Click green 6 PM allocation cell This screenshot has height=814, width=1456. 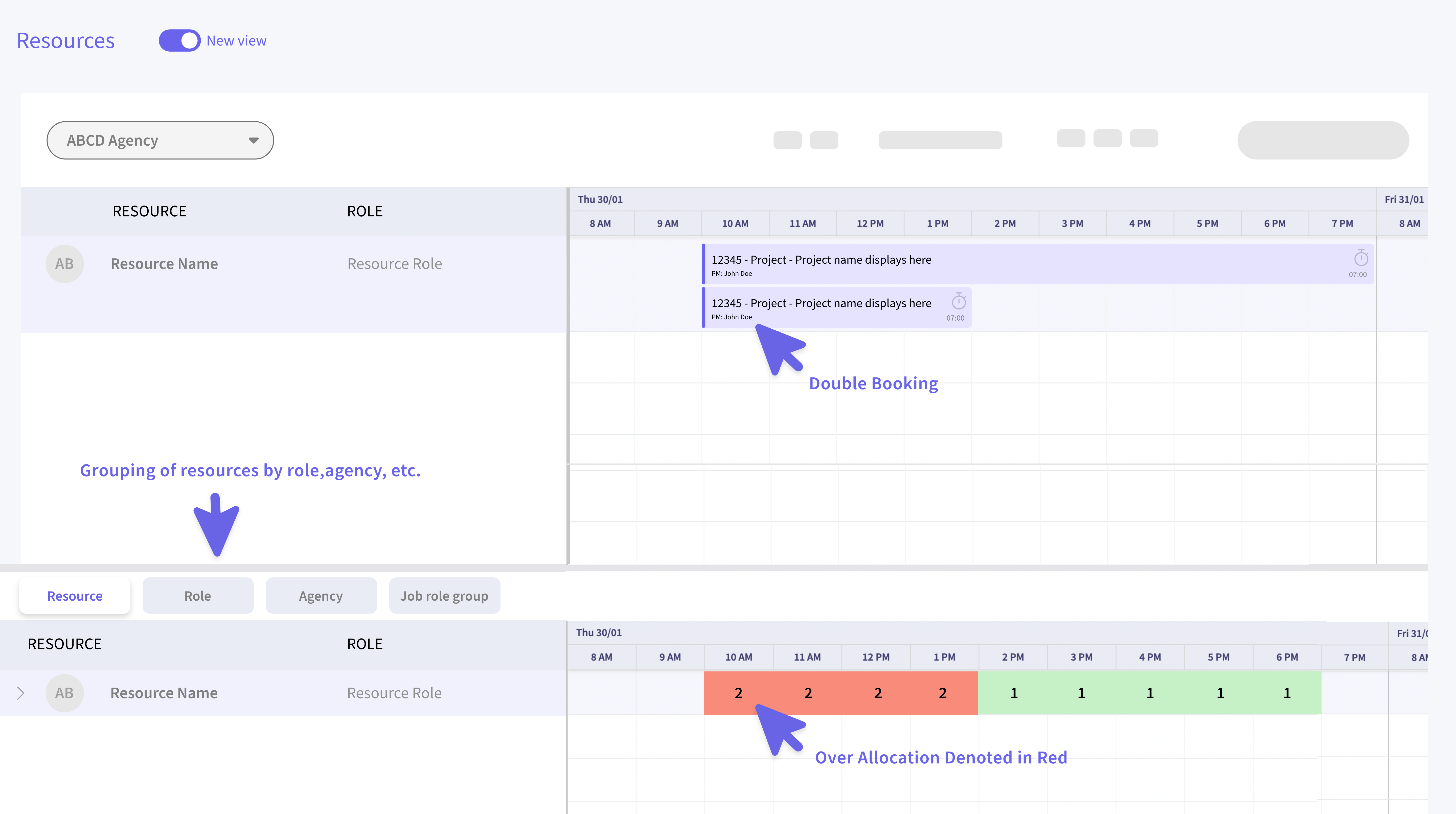click(x=1286, y=693)
